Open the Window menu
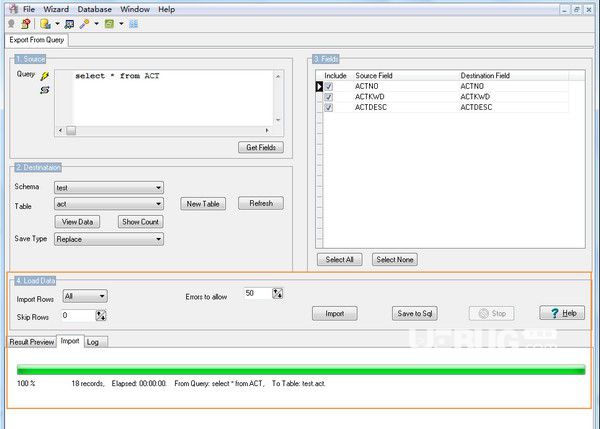600x429 pixels. click(135, 9)
